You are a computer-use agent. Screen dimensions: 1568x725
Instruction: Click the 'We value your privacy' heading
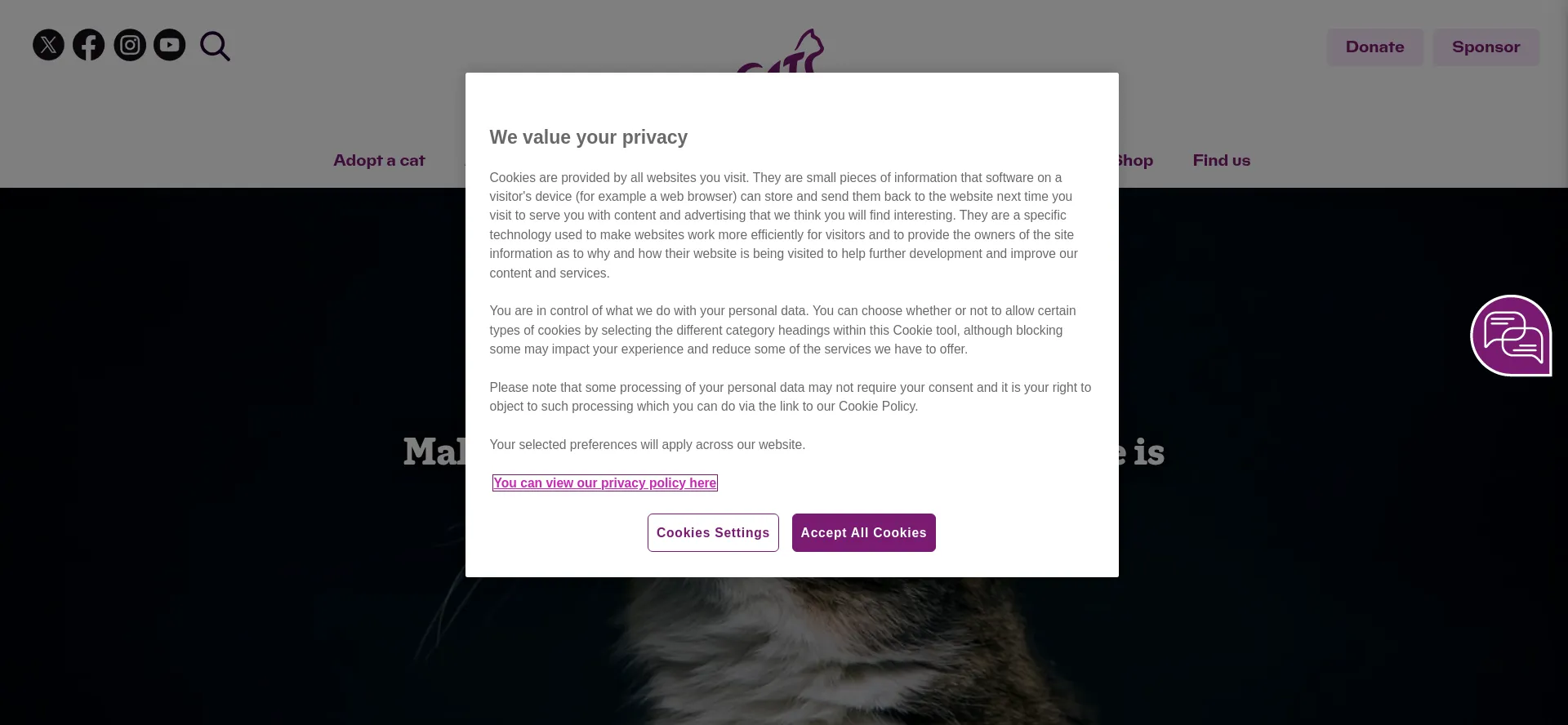(x=588, y=137)
